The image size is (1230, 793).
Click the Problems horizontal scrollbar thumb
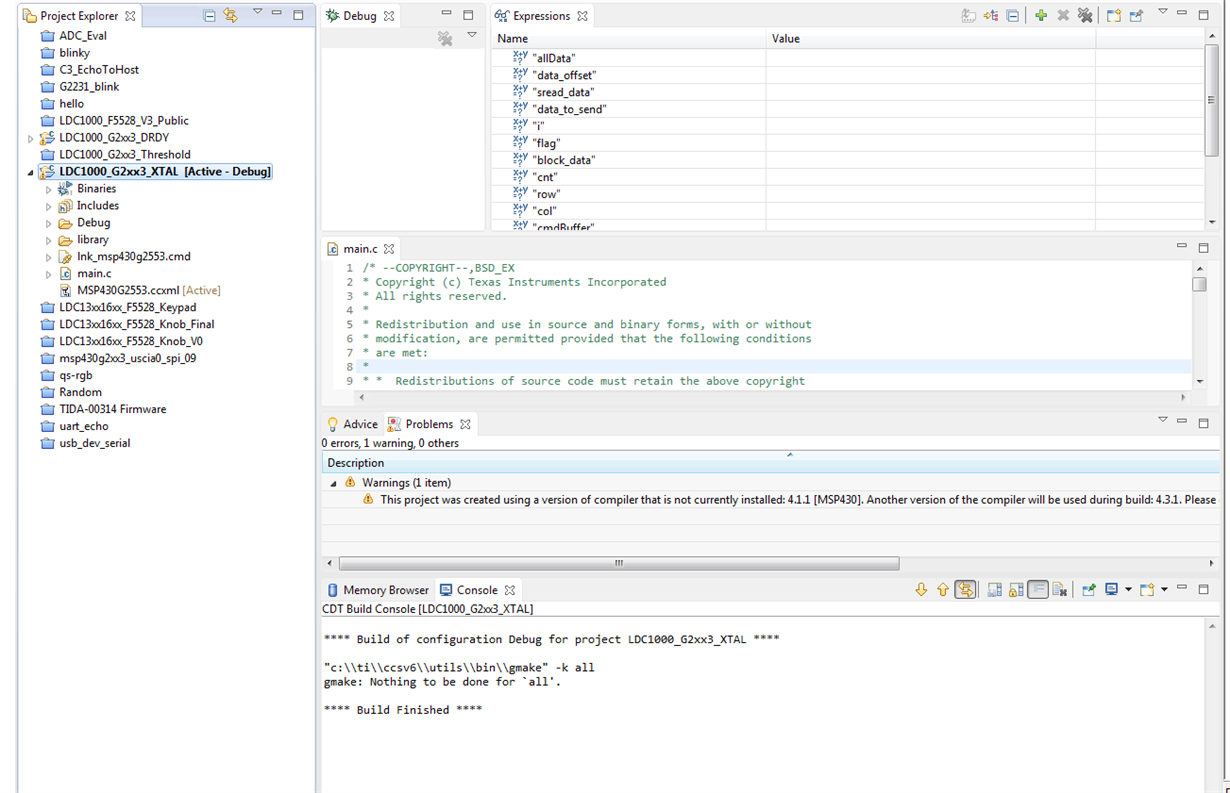[618, 563]
